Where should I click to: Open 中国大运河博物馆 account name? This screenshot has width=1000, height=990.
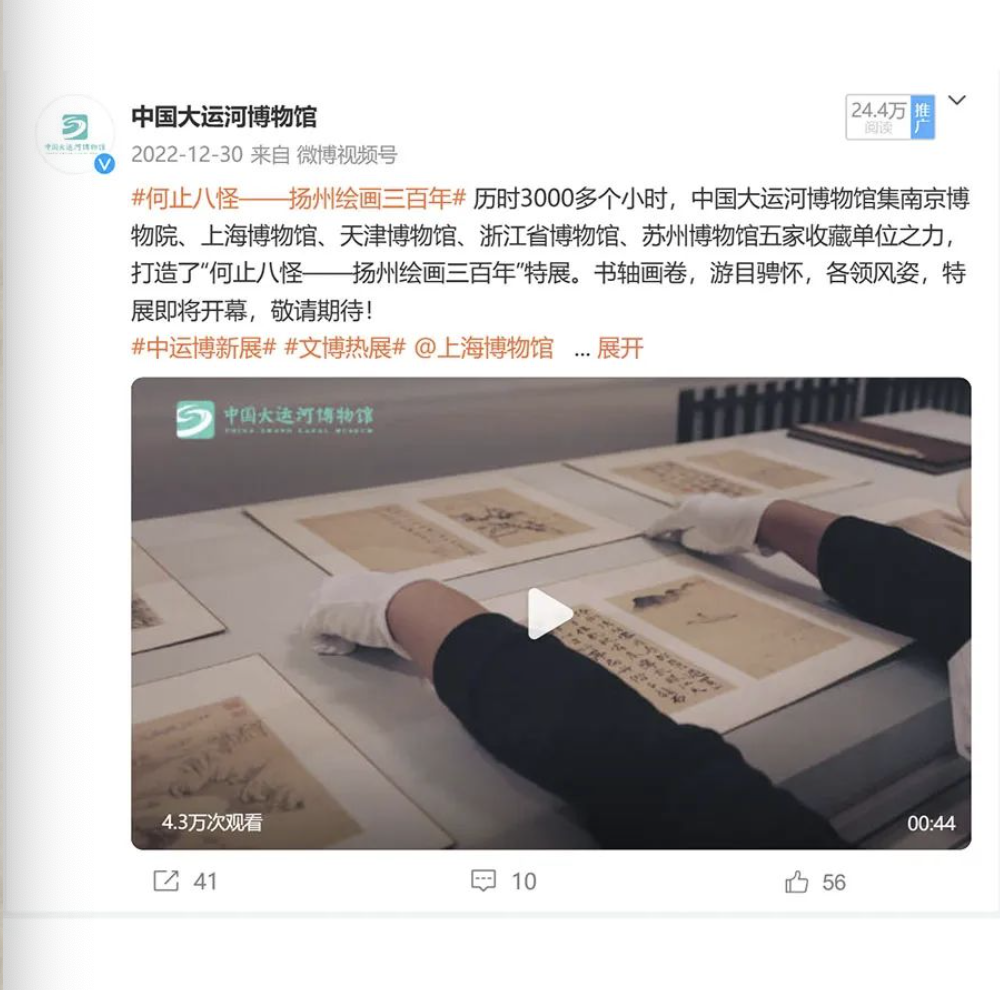[224, 117]
